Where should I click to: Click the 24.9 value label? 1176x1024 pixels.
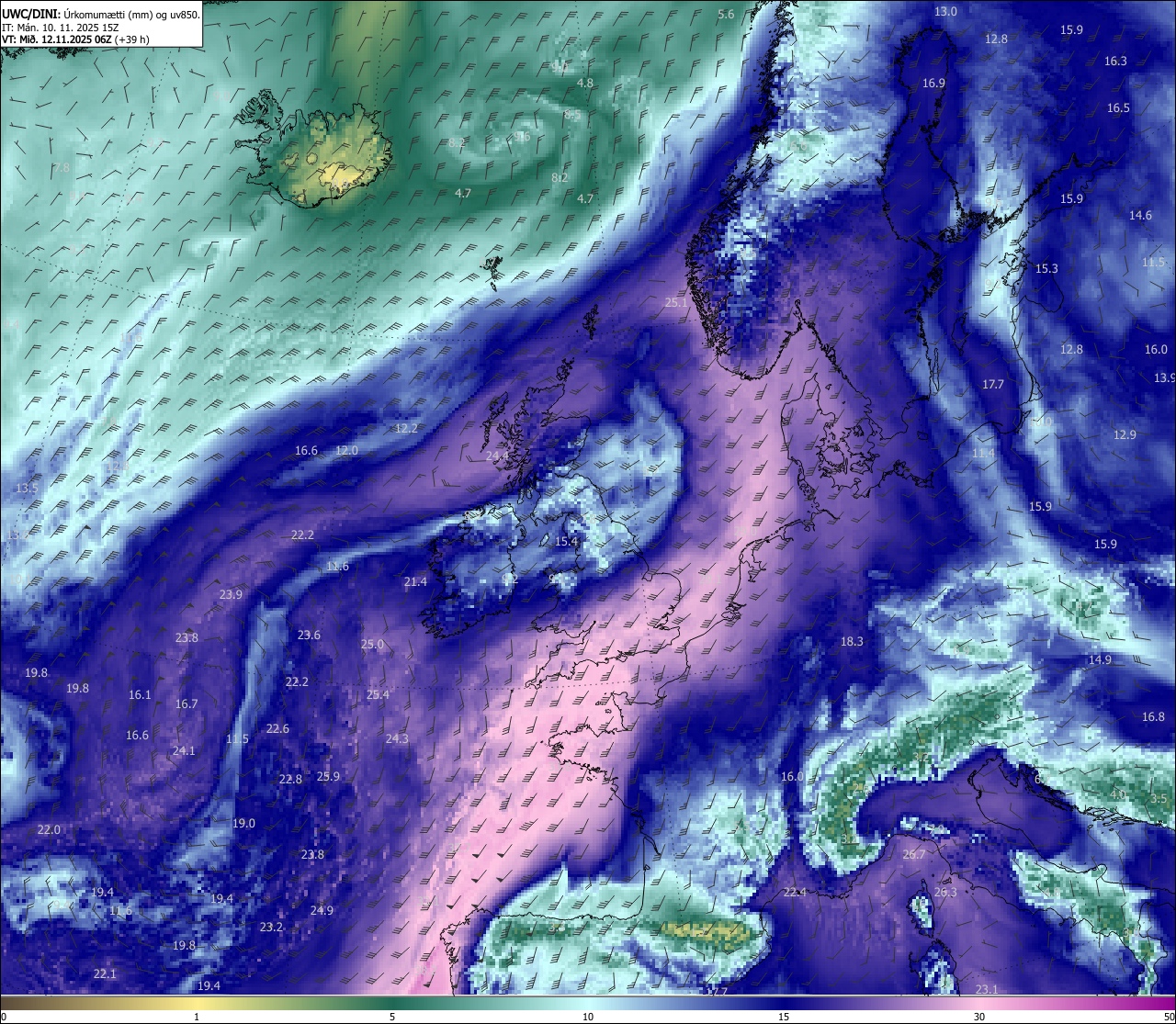click(322, 910)
